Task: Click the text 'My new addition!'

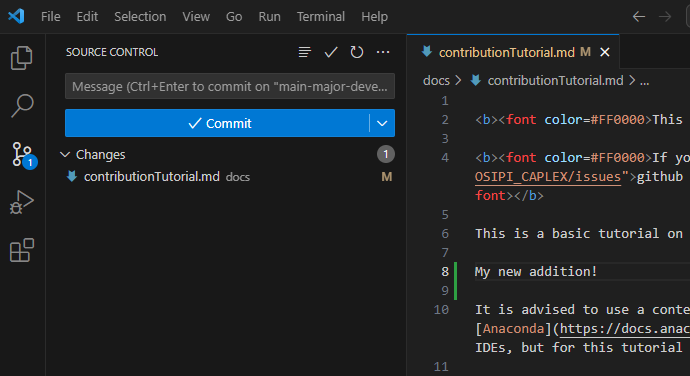Action: click(536, 272)
